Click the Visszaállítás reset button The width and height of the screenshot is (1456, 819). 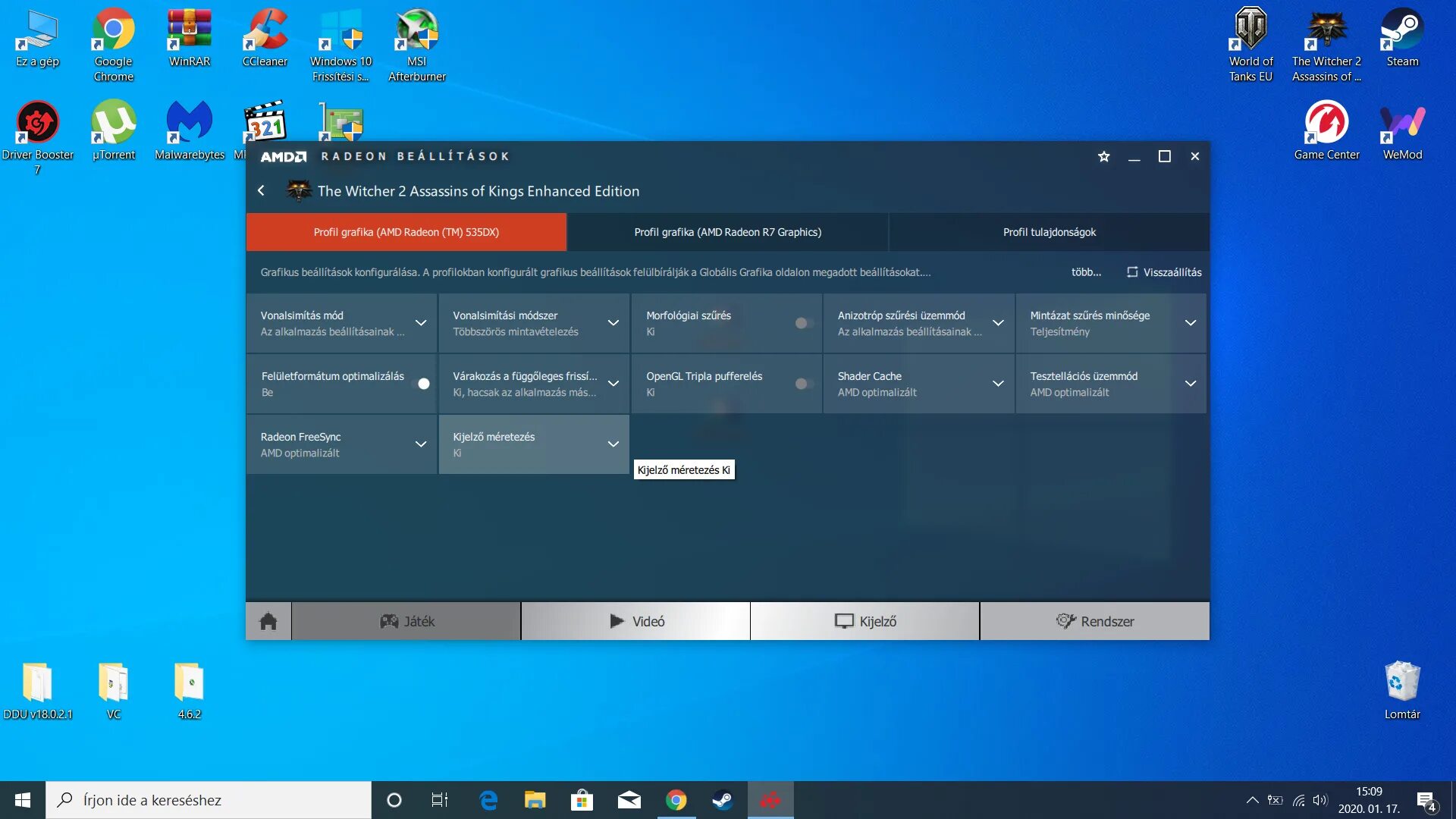(1164, 272)
